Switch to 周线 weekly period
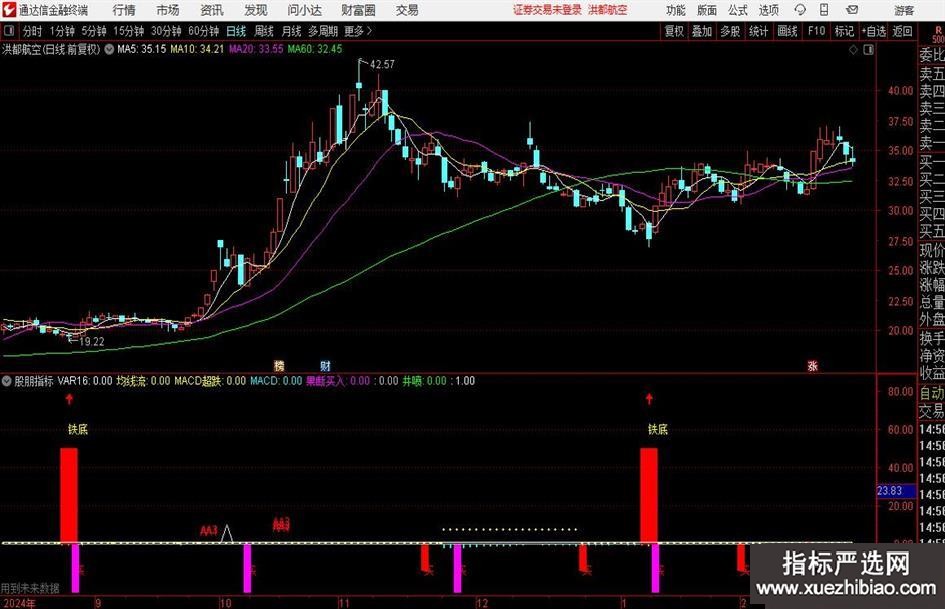The width and height of the screenshot is (945, 609). [263, 31]
